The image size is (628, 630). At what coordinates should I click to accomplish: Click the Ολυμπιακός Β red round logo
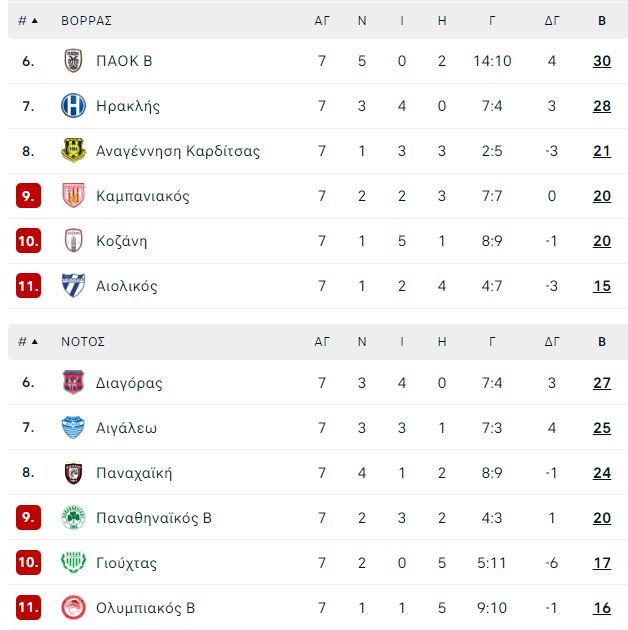pos(73,608)
